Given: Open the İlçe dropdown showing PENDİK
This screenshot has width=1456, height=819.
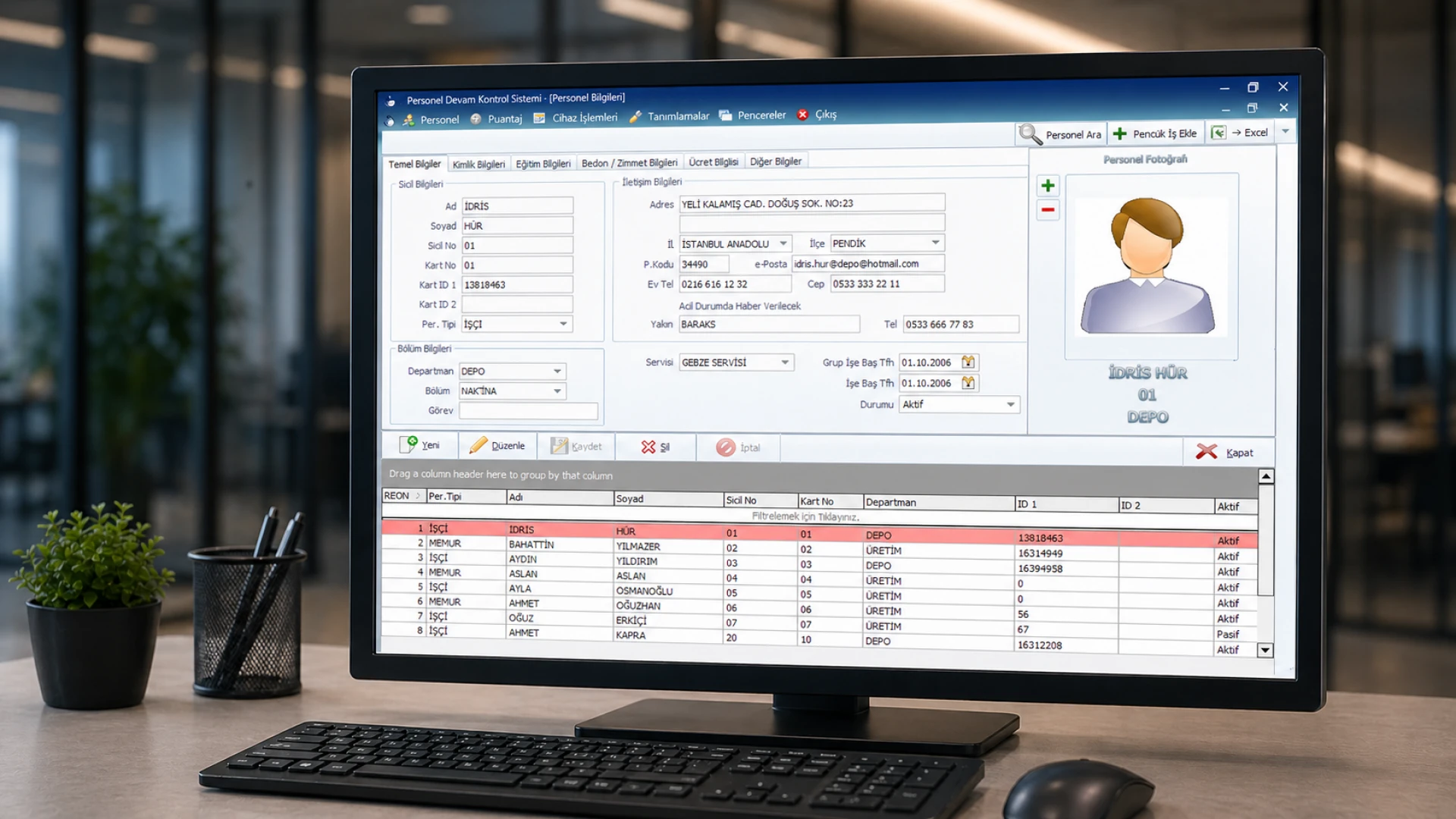Looking at the screenshot, I should click(936, 243).
